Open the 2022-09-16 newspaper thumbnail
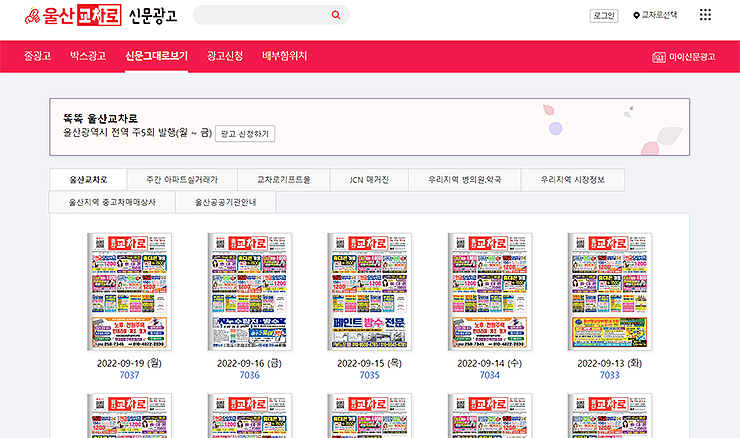The height and width of the screenshot is (438, 740). [250, 292]
